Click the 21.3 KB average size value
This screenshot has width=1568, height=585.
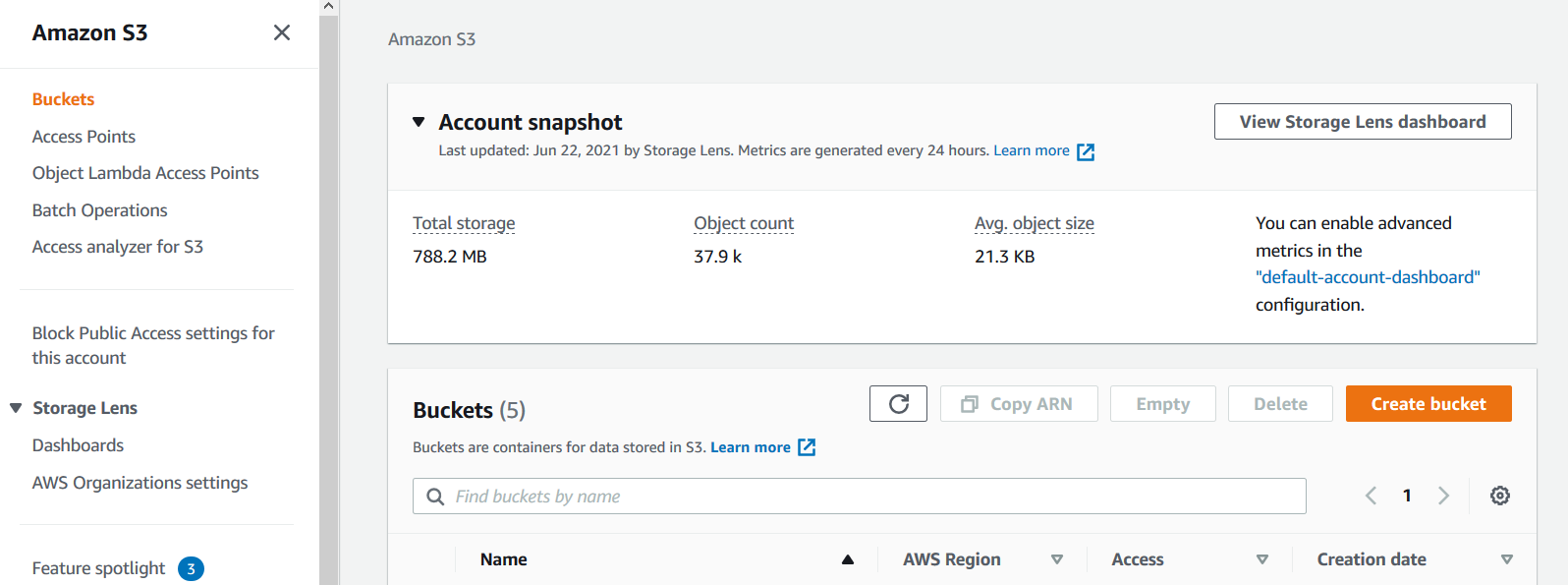tap(1004, 257)
